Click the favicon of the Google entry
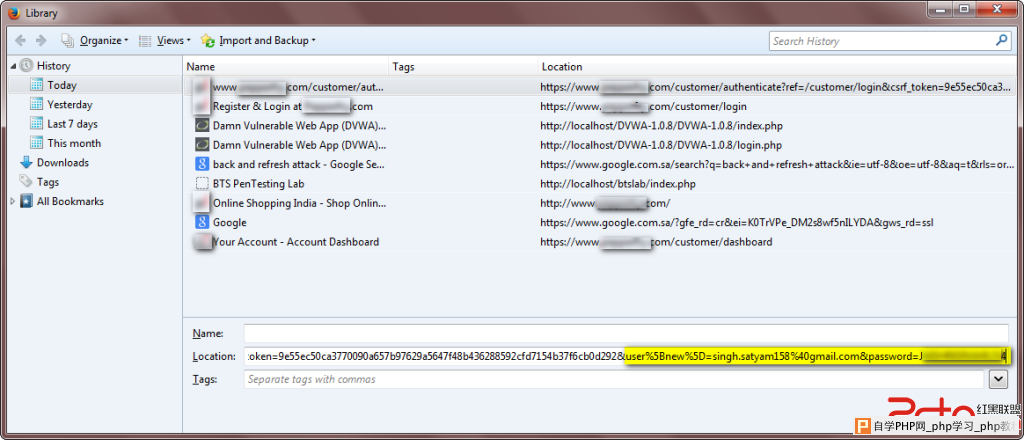This screenshot has height=440, width=1024. coord(202,223)
